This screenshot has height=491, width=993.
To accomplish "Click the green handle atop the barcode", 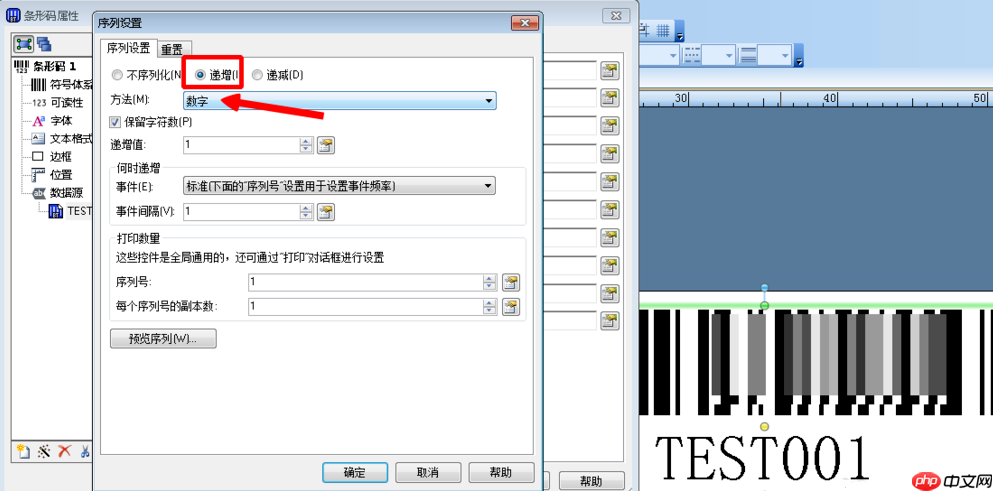I will 764,306.
